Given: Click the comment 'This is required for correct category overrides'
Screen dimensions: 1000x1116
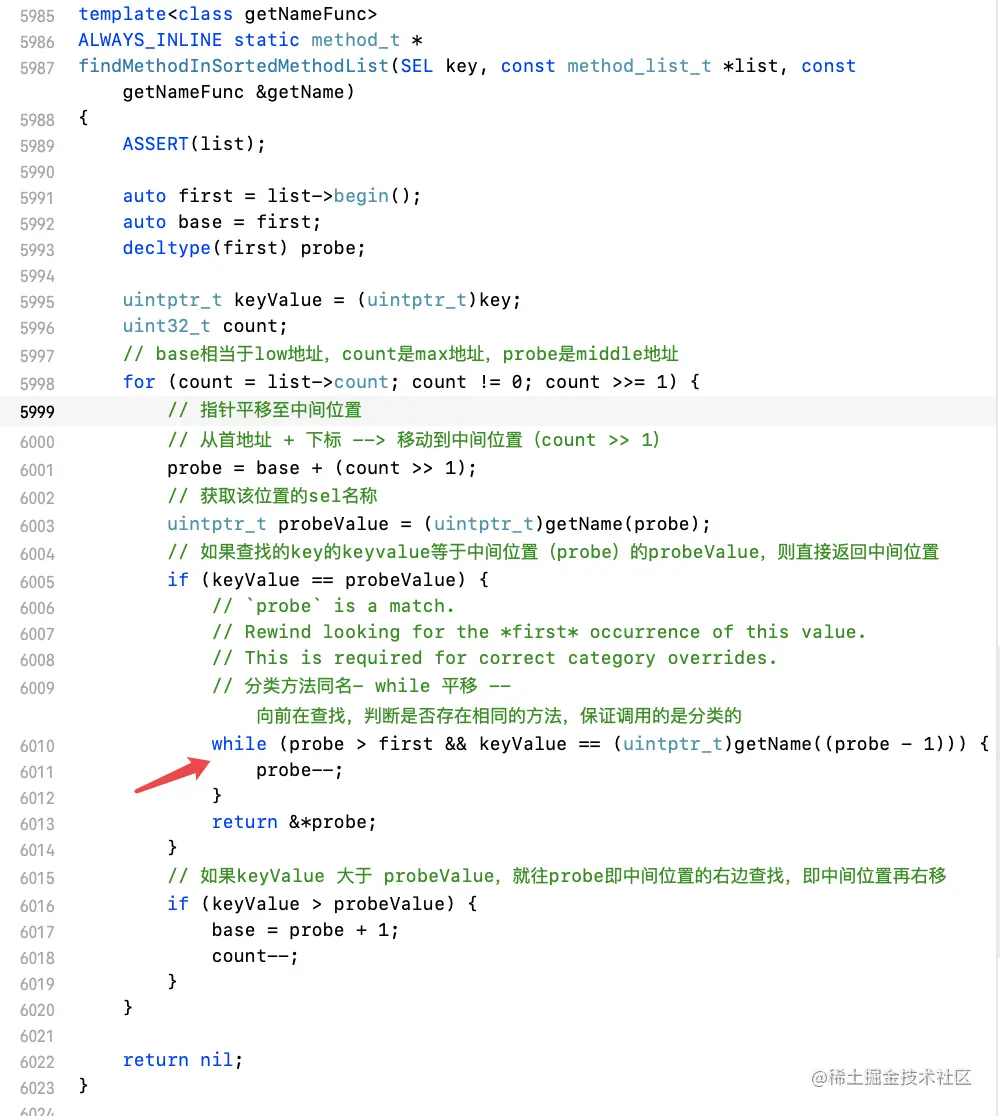Looking at the screenshot, I should pos(494,658).
